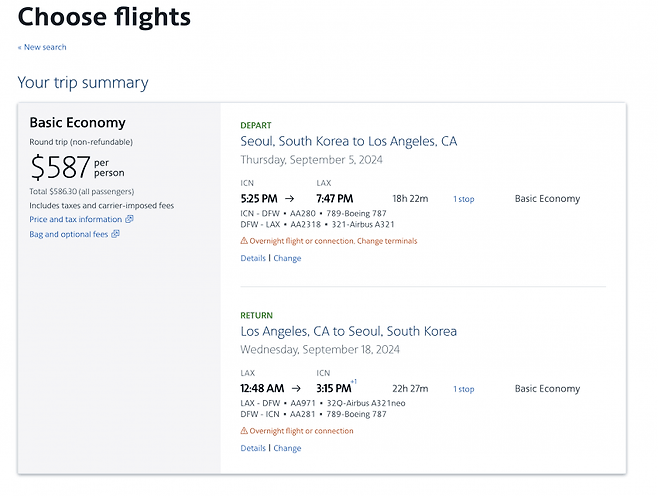View the 1 stop info for the return flight
The height and width of the screenshot is (496, 658).
coord(464,389)
